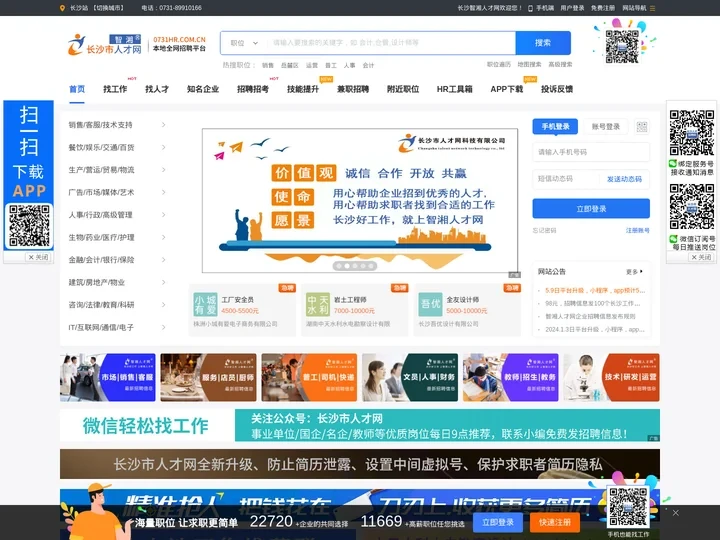This screenshot has width=720, height=540.
Task: Close the right WeChat QR floating panel
Action: point(701,257)
